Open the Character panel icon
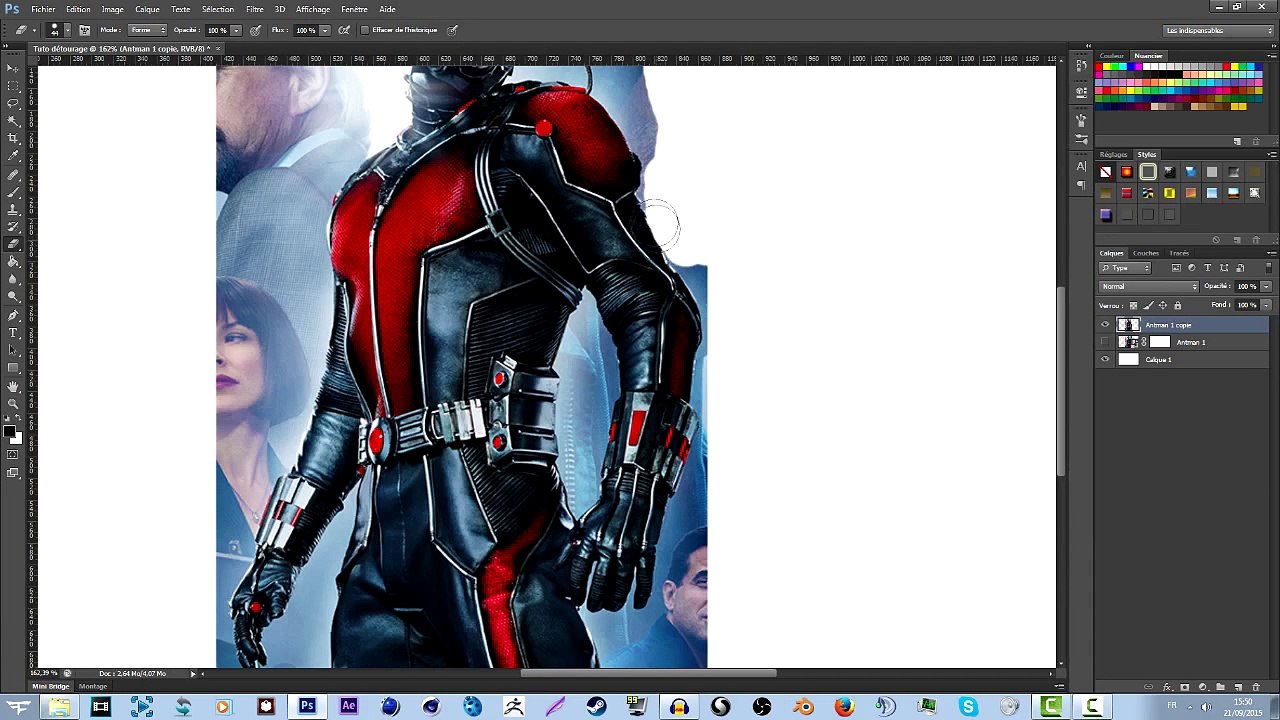Screen dimensions: 1280x720 pyautogui.click(x=1081, y=166)
